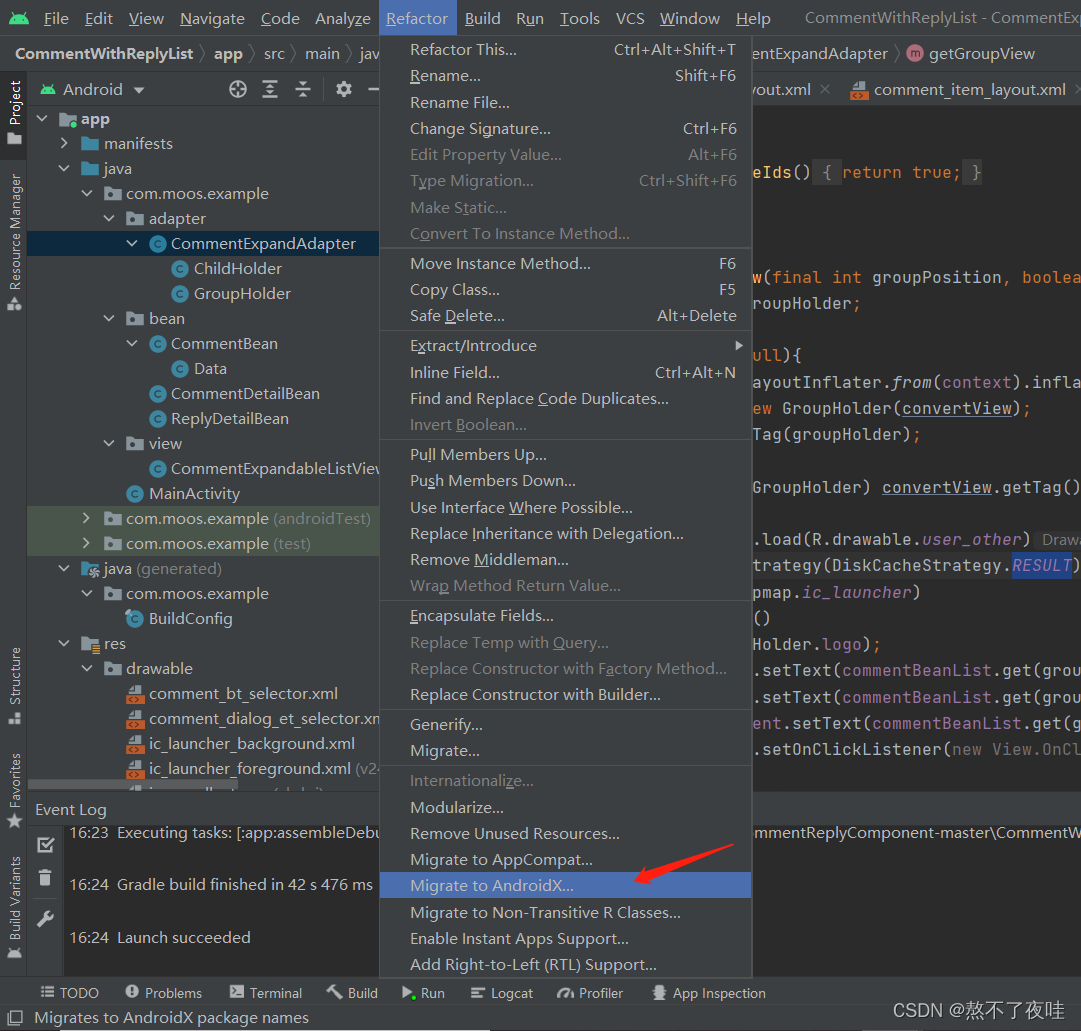Click the Event Log button

(x=70, y=809)
